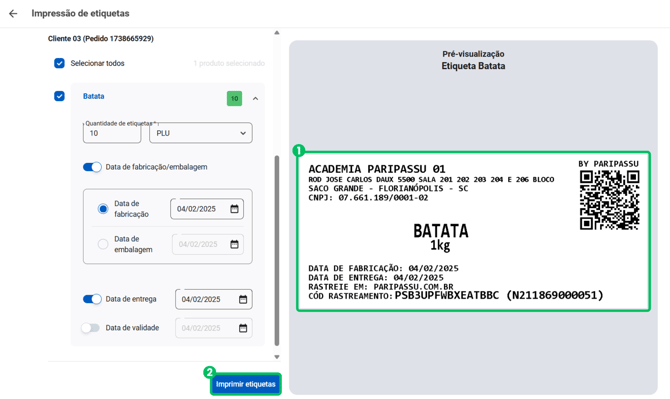This screenshot has width=670, height=399.
Task: Open calendar for Data de entrega
Action: click(x=243, y=299)
